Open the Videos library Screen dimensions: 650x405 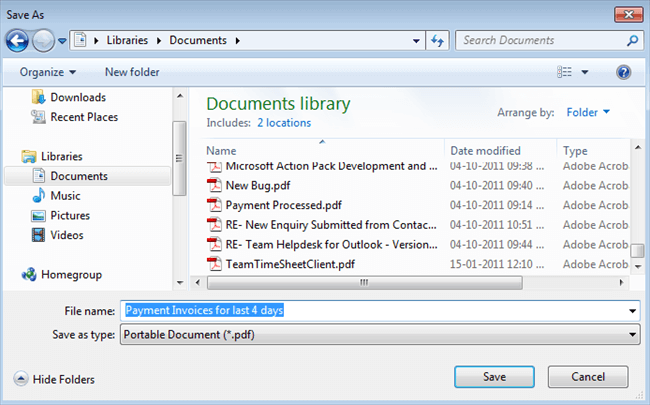[x=67, y=235]
